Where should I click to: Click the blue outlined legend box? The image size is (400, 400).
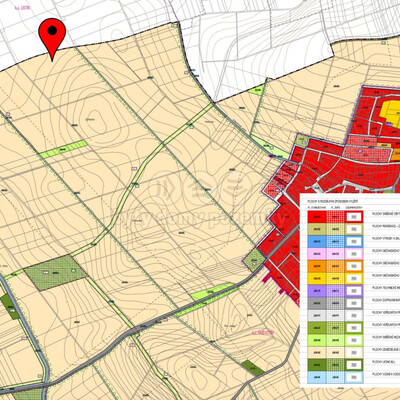(354, 241)
